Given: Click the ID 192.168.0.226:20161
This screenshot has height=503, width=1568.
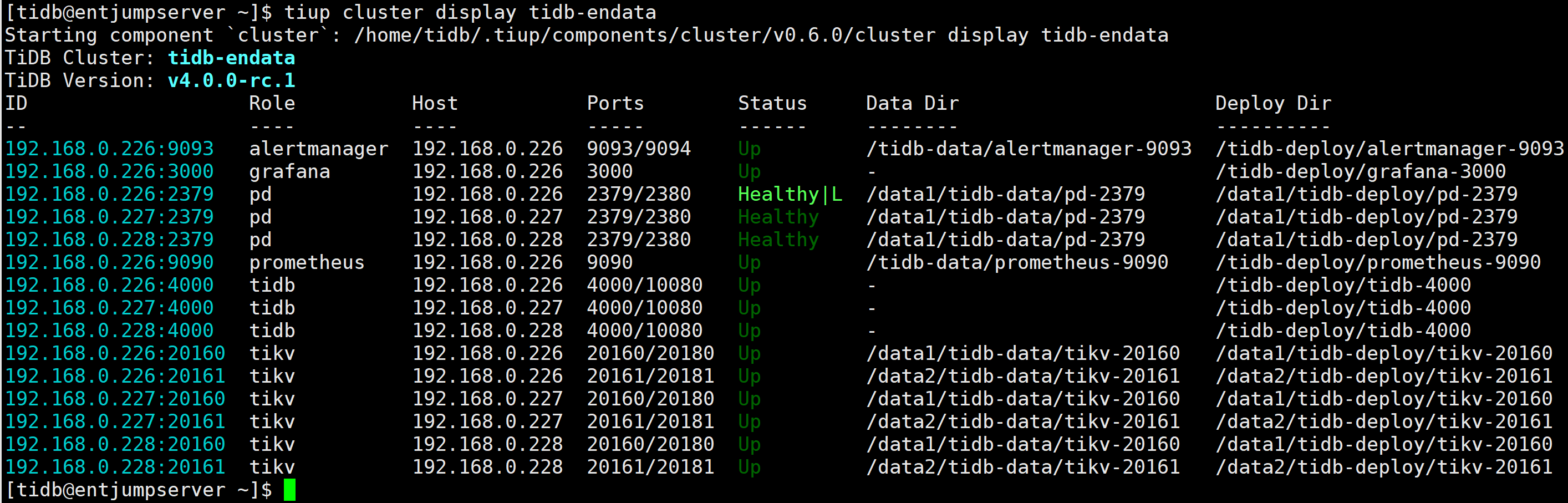Looking at the screenshot, I should click(115, 376).
